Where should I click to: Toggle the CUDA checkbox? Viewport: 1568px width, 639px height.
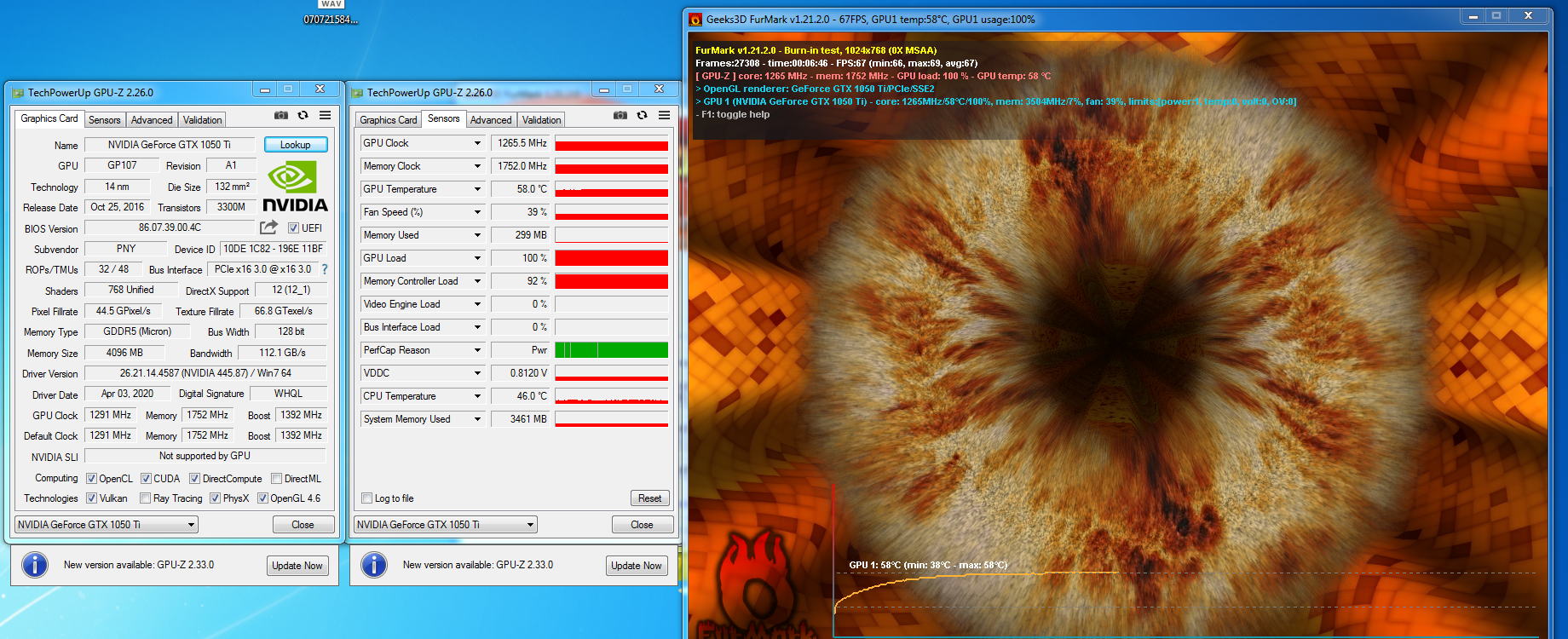[x=146, y=478]
